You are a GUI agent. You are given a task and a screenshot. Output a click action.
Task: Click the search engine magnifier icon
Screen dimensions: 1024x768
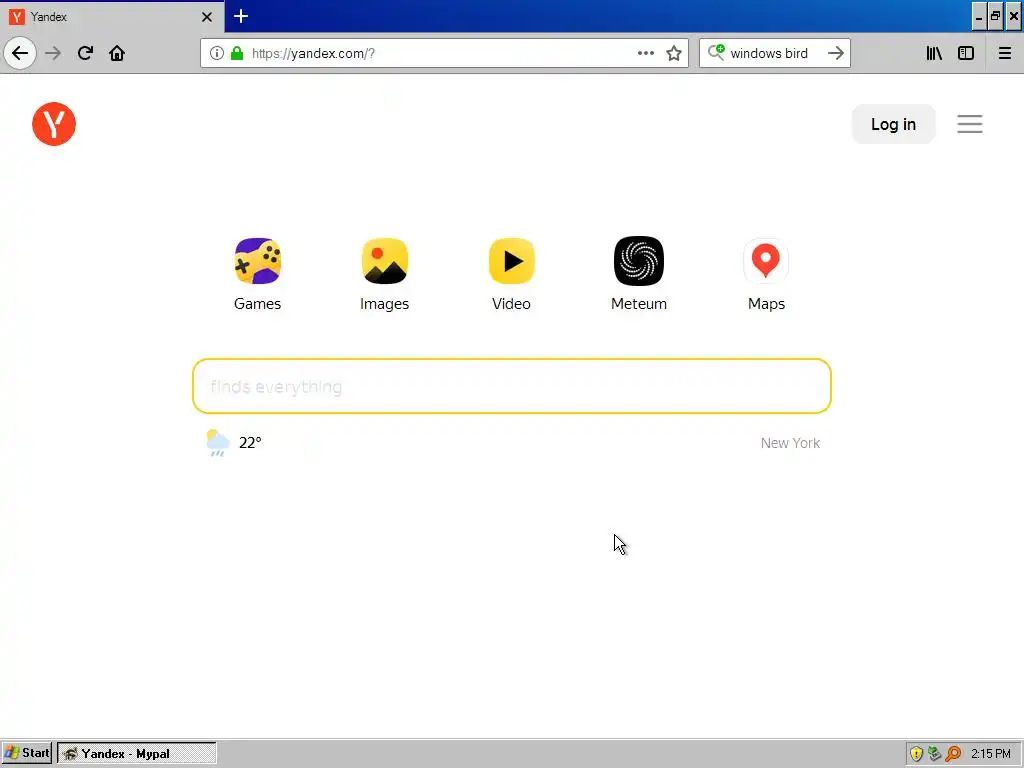pyautogui.click(x=716, y=52)
